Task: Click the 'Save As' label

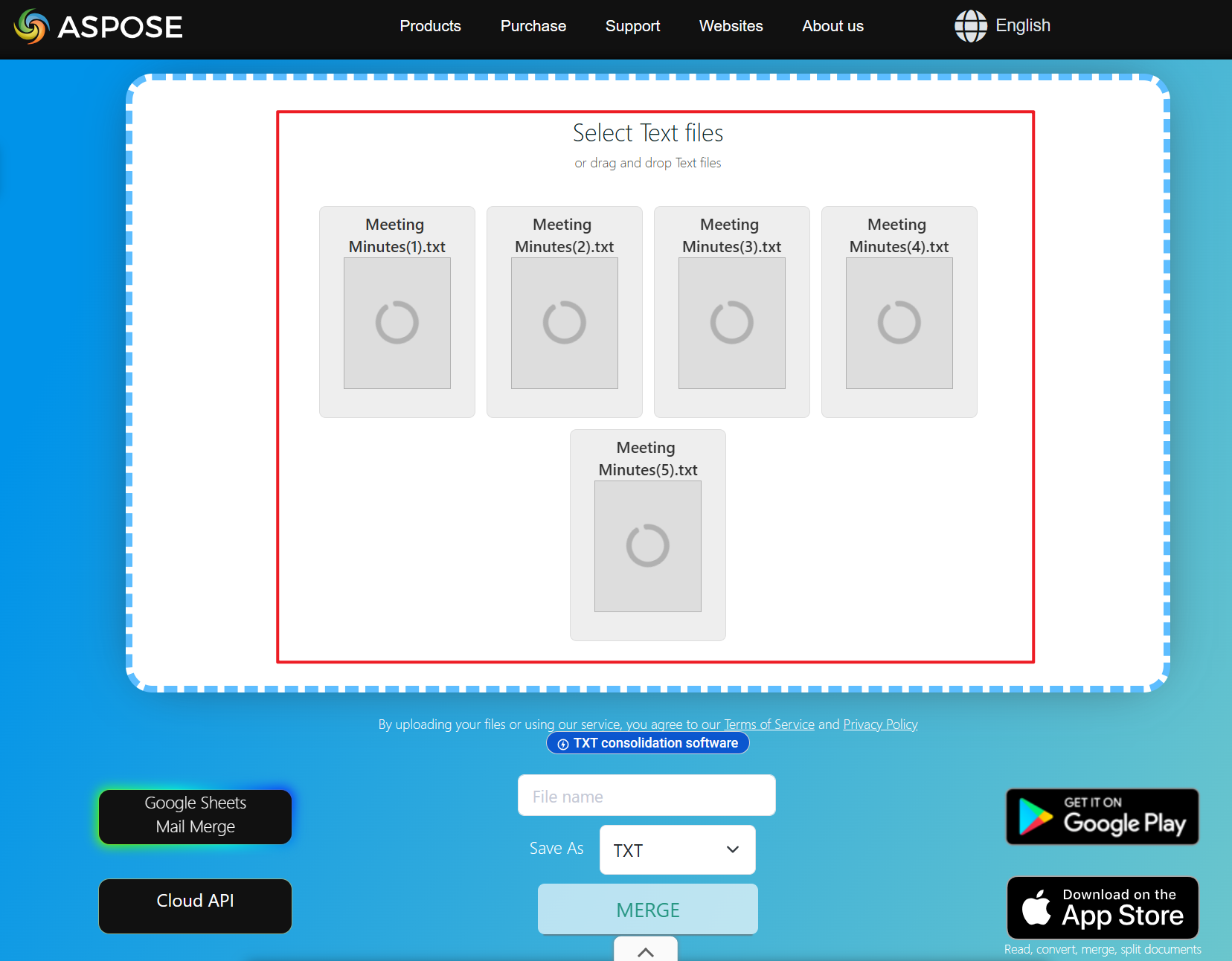Action: (x=556, y=849)
